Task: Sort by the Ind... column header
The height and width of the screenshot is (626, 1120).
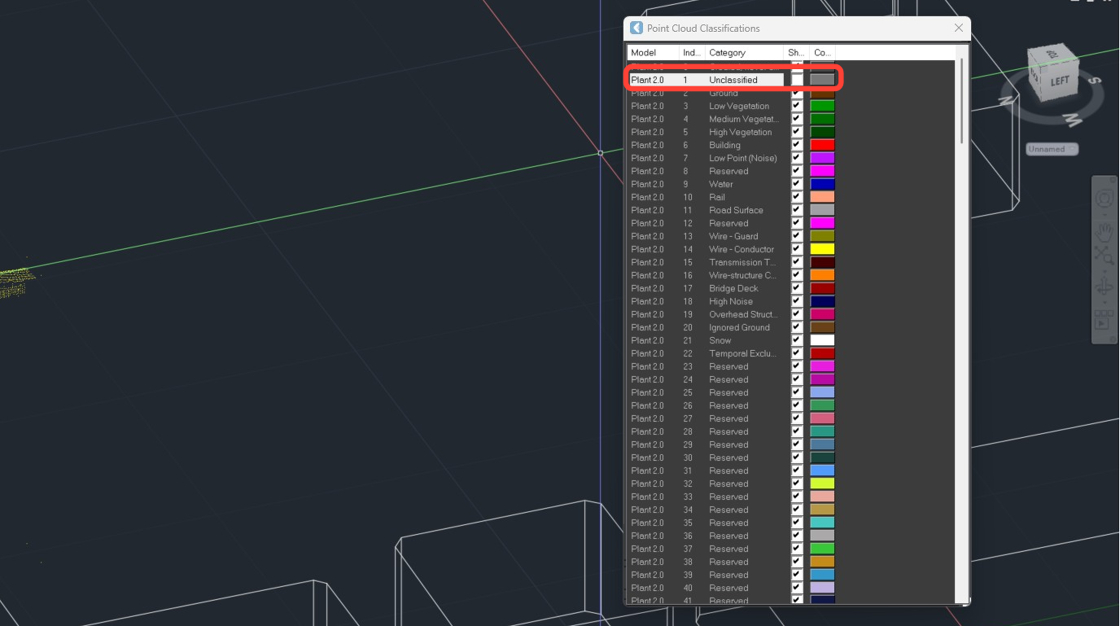Action: (692, 52)
